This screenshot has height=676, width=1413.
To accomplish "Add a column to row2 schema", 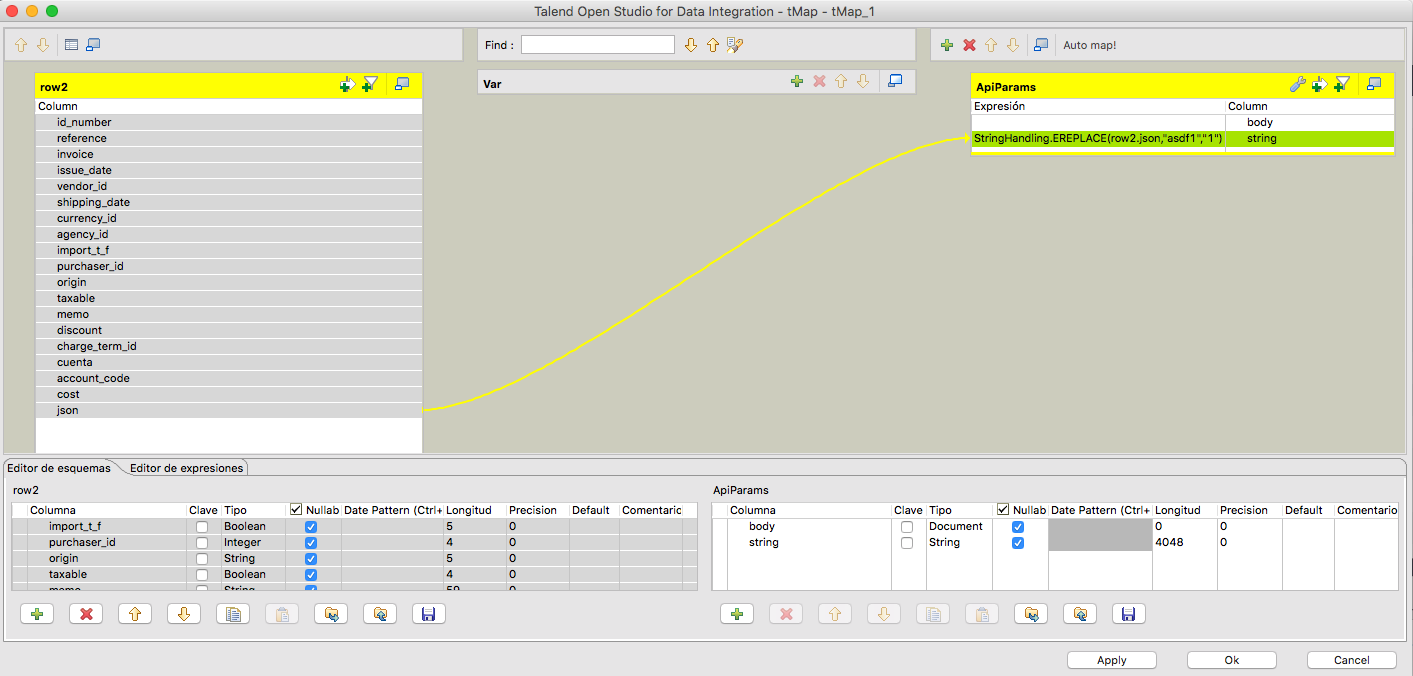I will click(37, 614).
